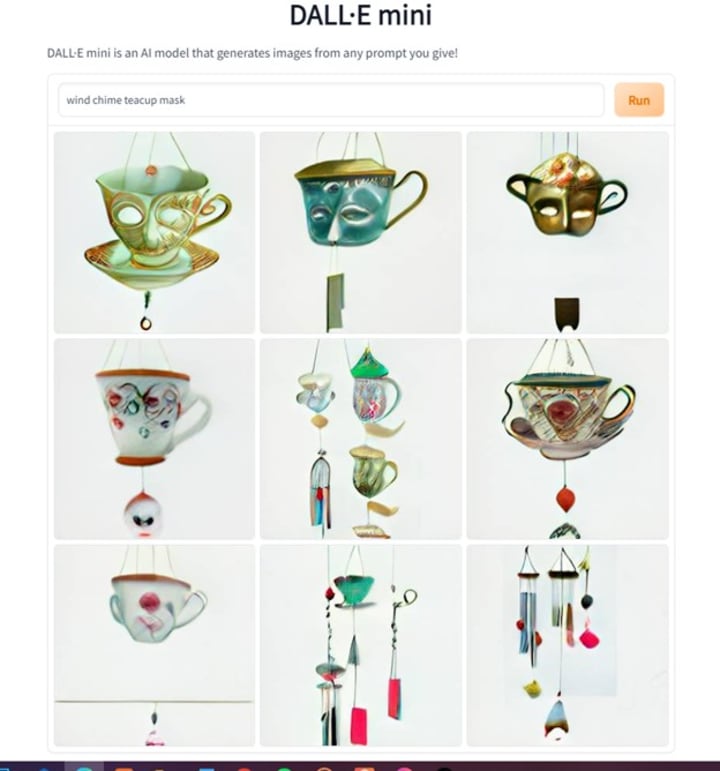The width and height of the screenshot is (720, 771).
Task: Open the pink taskbar icon
Action: point(404,769)
